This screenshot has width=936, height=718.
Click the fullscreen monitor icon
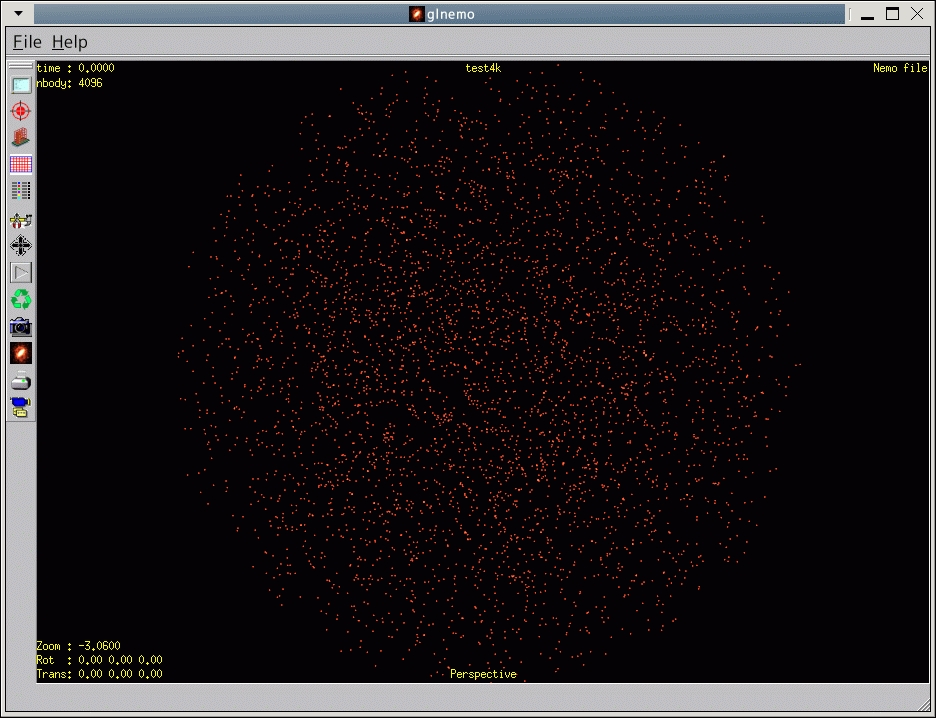tap(21, 85)
